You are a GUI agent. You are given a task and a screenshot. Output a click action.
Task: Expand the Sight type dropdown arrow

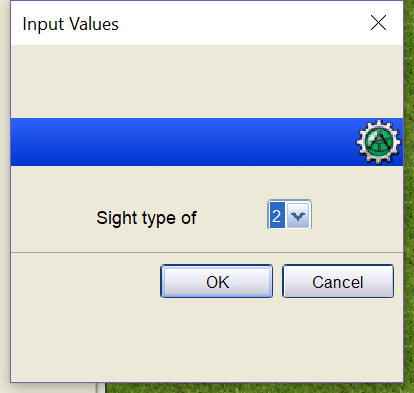298,216
